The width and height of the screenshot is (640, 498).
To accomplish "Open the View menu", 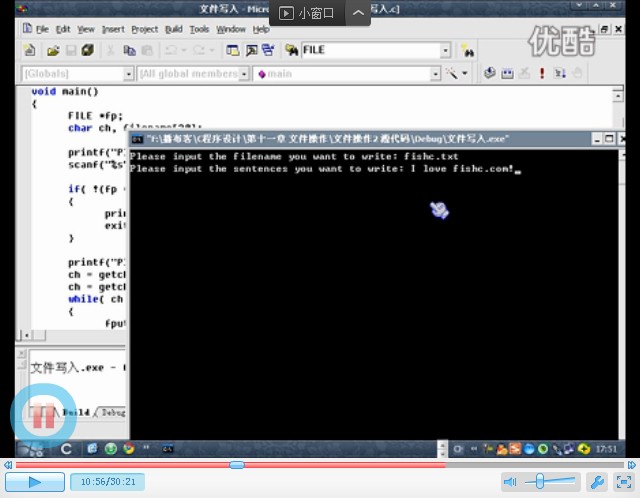I will click(86, 29).
